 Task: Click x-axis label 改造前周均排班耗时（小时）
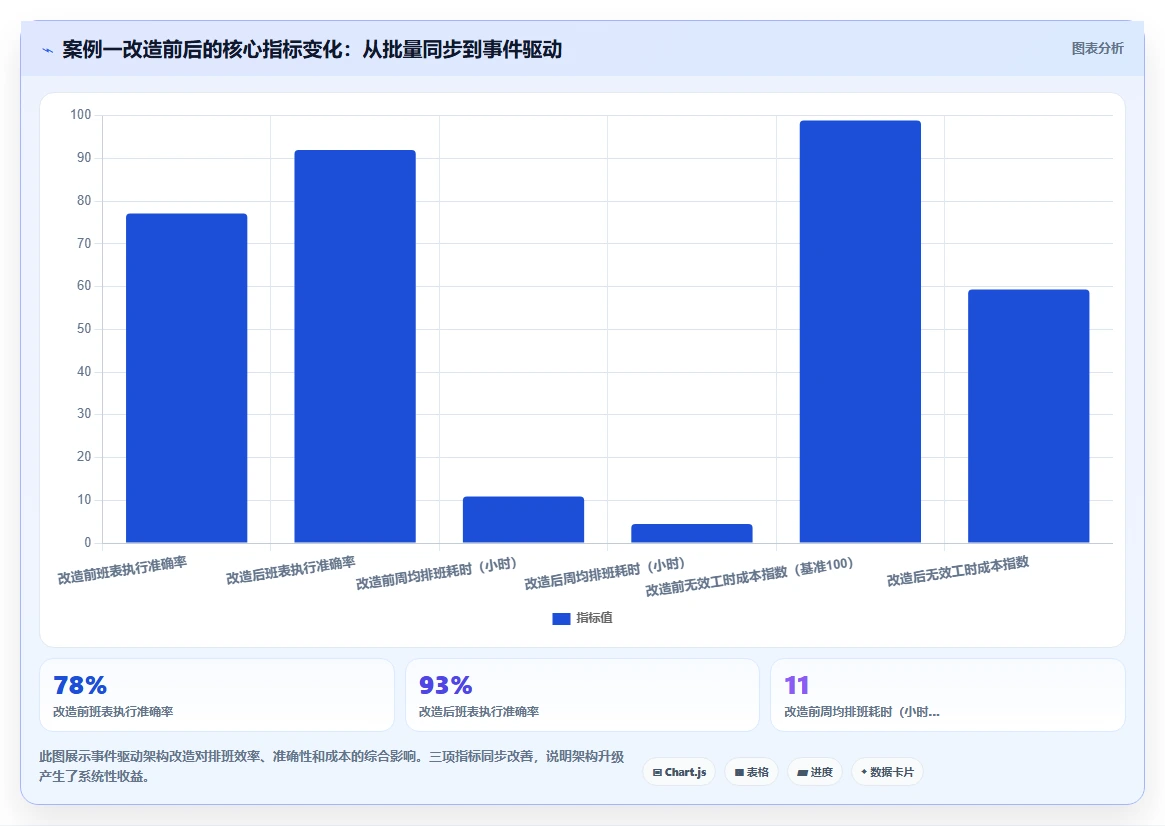tap(436, 573)
